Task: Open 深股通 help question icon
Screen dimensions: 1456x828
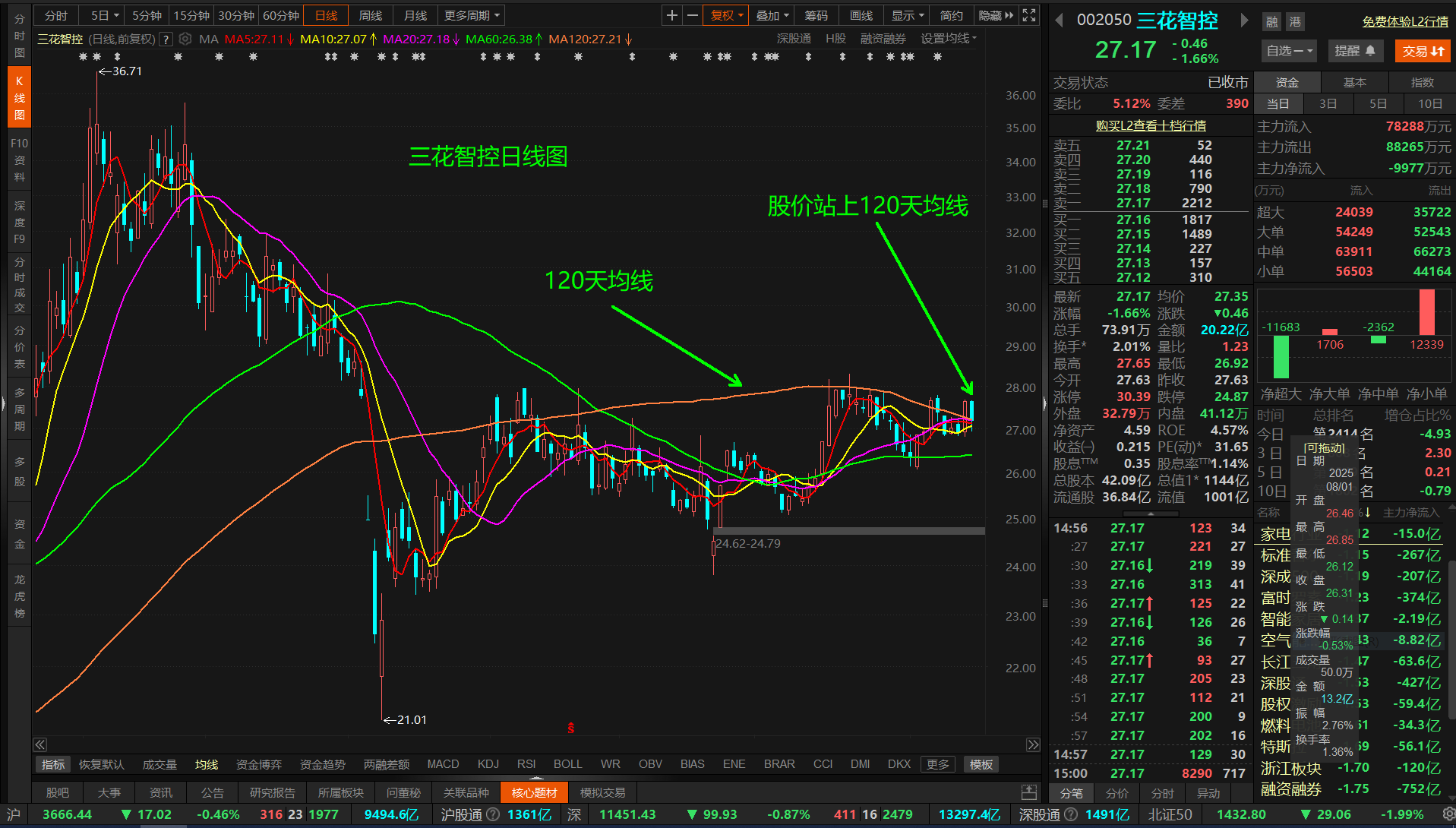Action: point(1071,814)
